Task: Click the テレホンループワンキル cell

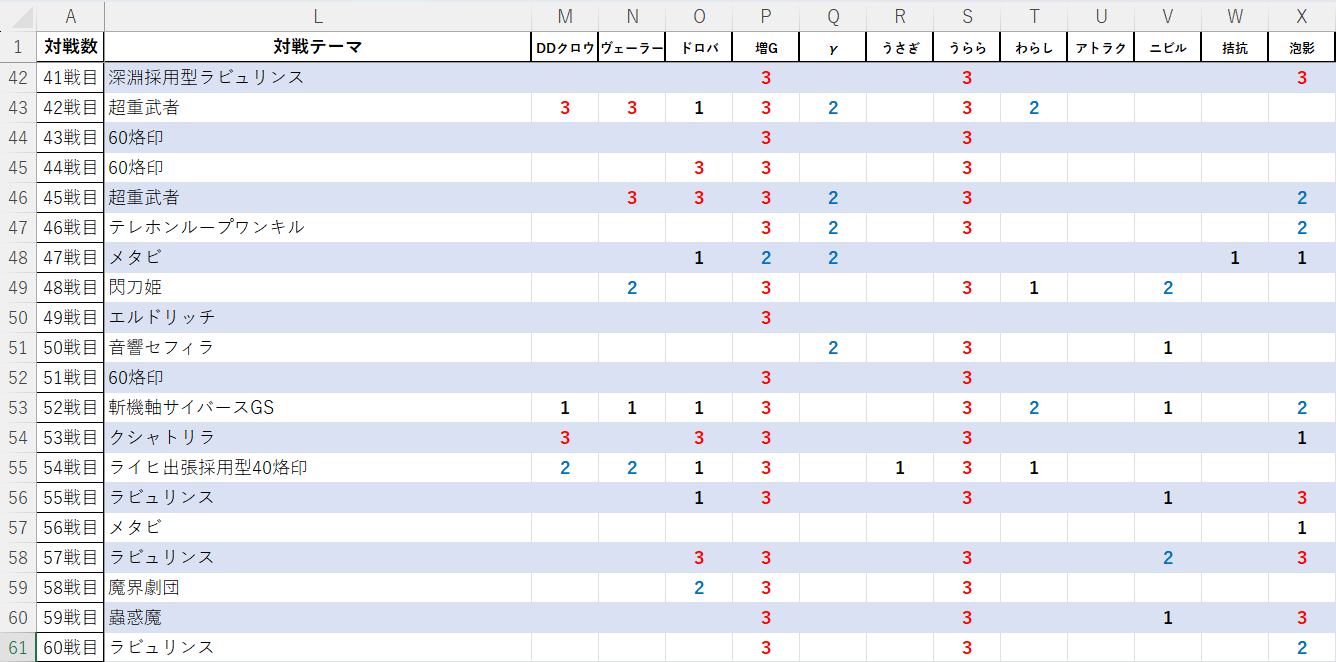Action: [x=318, y=227]
